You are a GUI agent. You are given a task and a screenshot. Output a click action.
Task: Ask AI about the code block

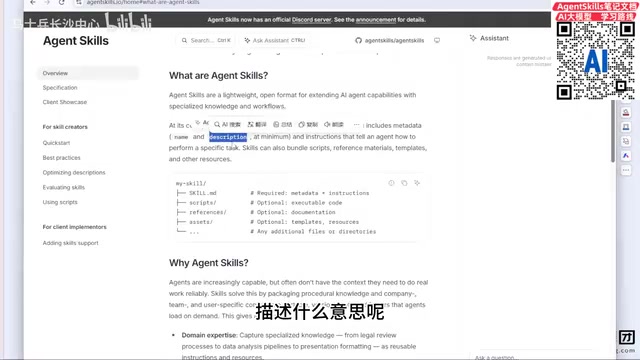click(417, 183)
